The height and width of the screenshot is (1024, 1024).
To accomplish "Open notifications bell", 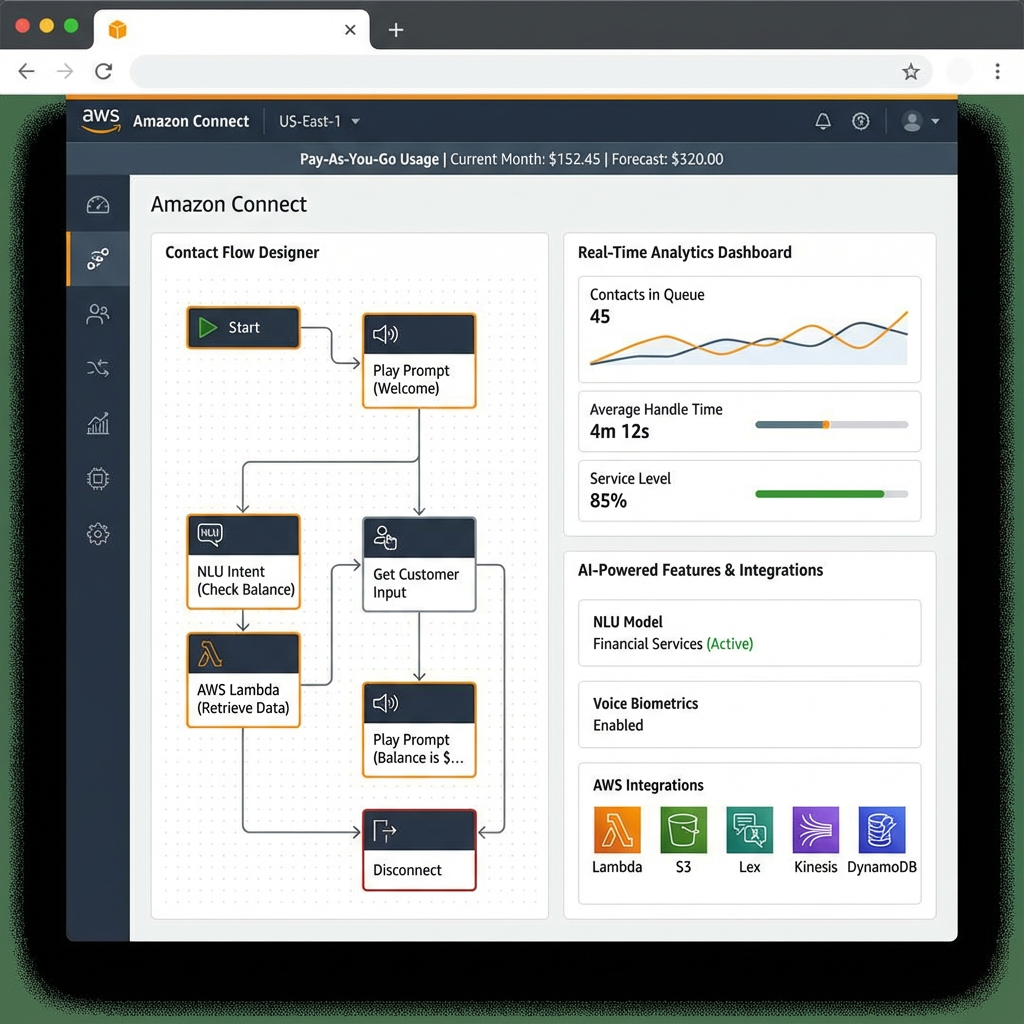I will (x=823, y=121).
